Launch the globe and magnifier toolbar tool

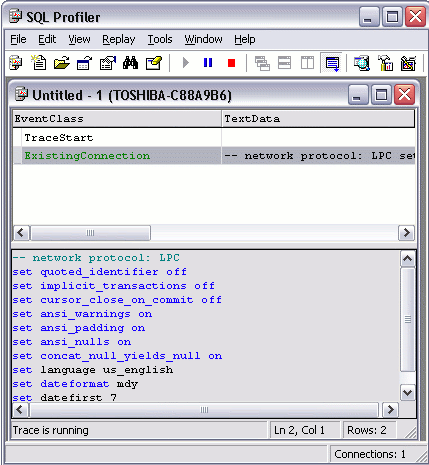pyautogui.click(x=362, y=63)
